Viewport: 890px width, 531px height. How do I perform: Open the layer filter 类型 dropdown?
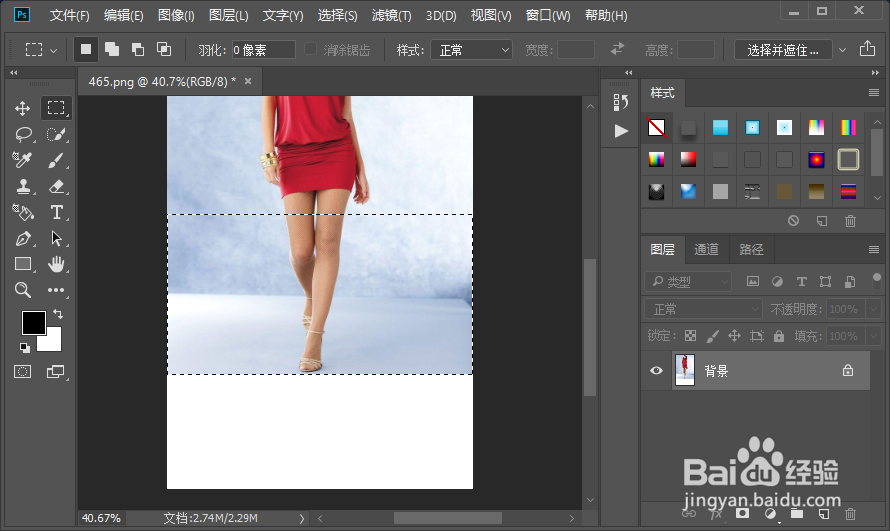click(688, 282)
